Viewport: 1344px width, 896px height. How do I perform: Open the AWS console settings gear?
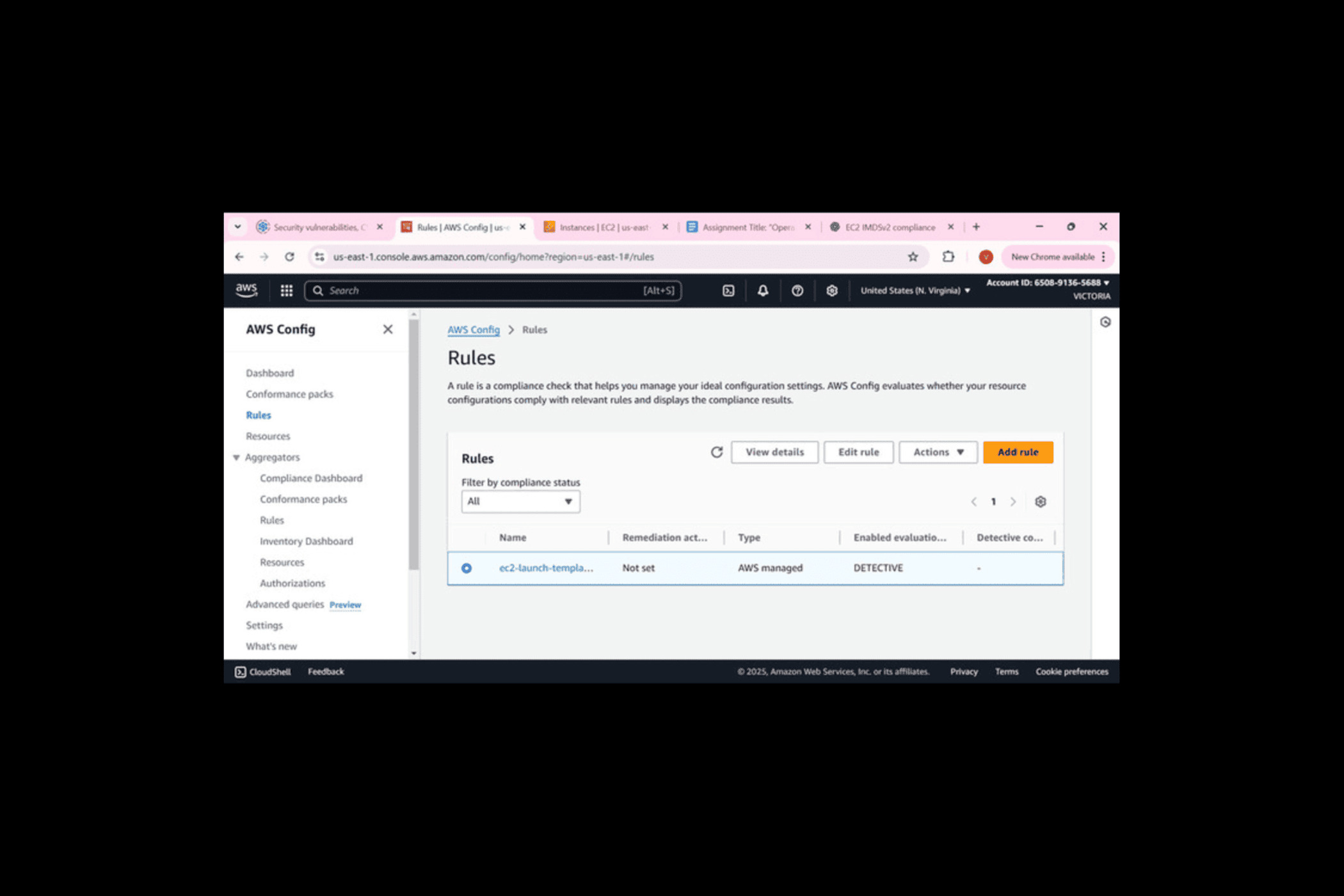click(x=832, y=291)
